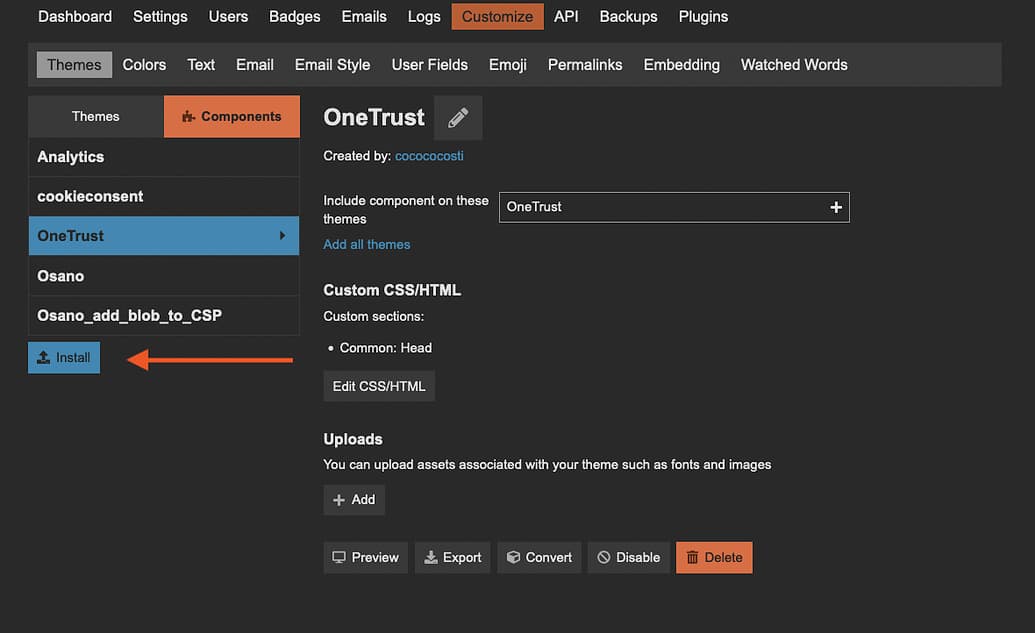Click the Add upload button
The width and height of the screenshot is (1035, 633).
354,500
